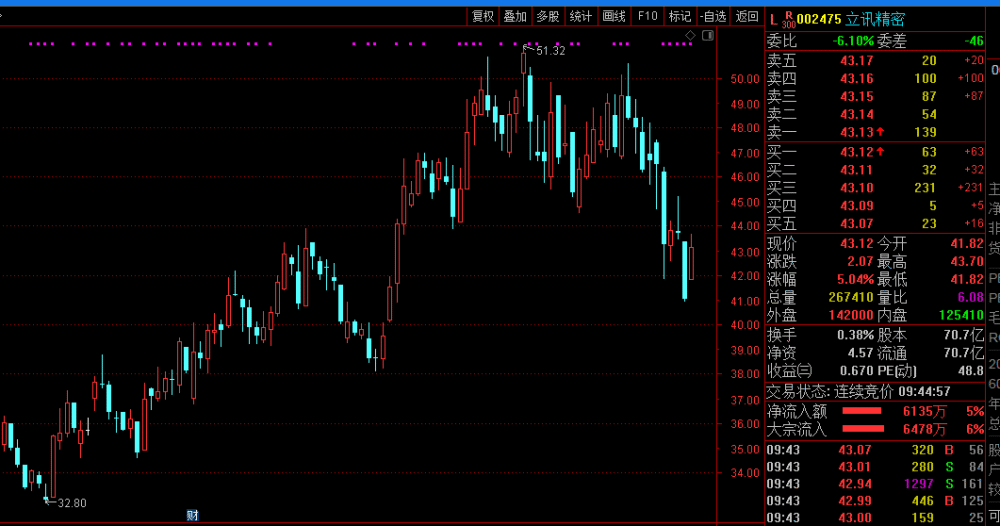
Task: Click the 股本 70.7亿 value
Action: pos(964,335)
